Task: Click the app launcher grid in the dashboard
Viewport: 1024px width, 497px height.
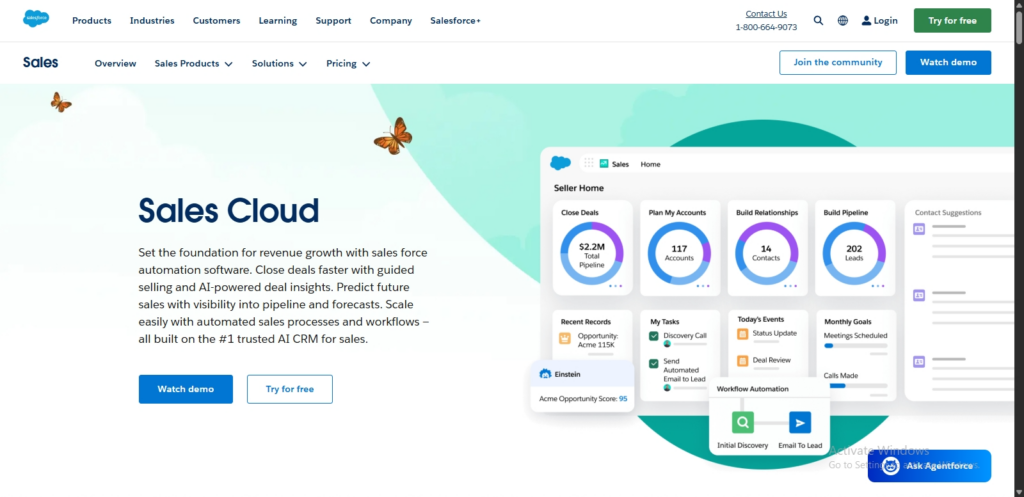Action: click(589, 164)
